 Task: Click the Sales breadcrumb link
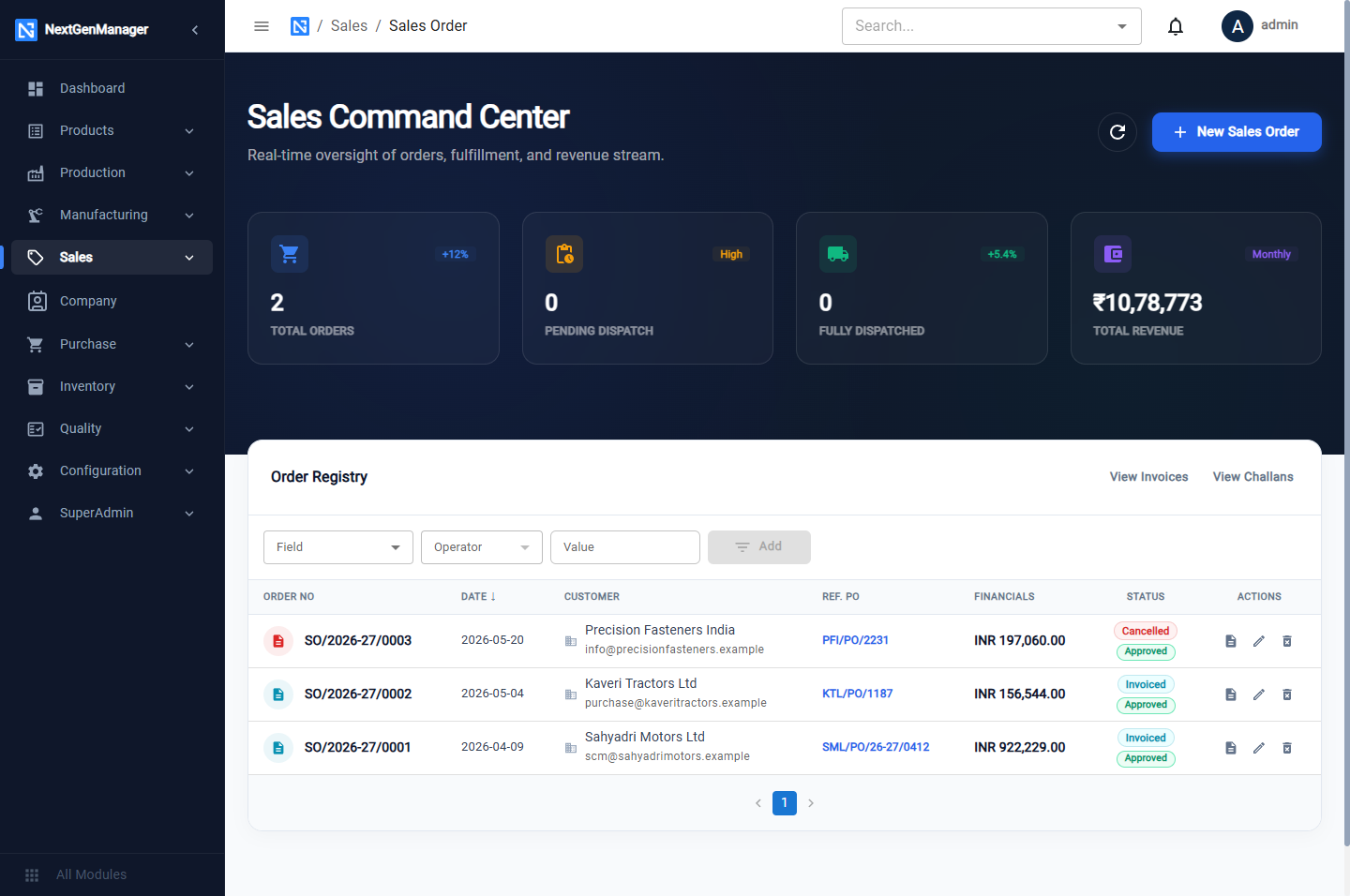349,26
